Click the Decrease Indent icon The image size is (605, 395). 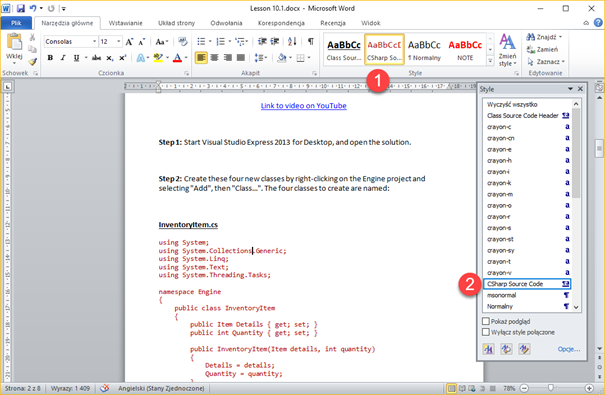click(x=262, y=41)
